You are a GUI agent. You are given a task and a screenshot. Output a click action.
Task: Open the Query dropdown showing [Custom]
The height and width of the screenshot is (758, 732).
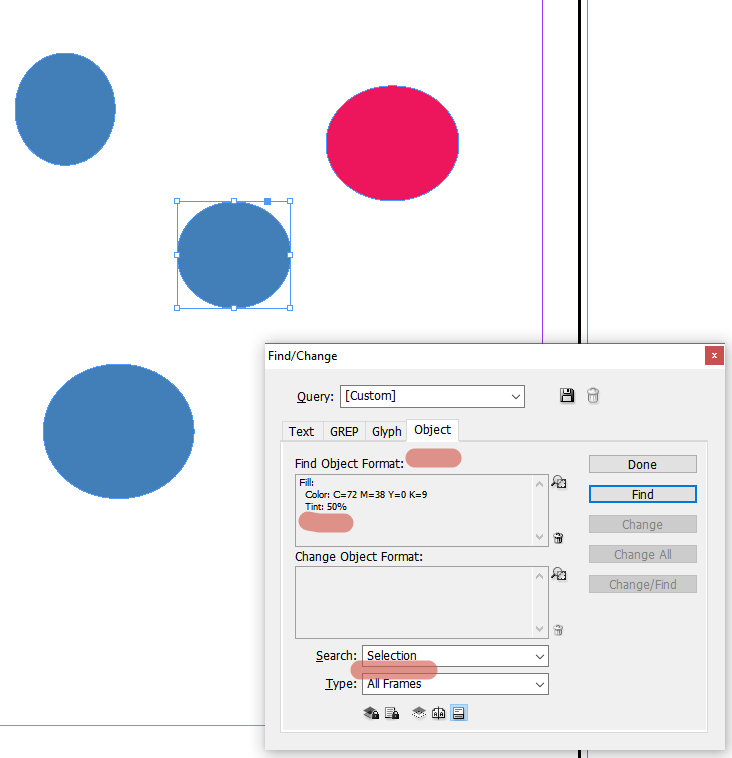tap(432, 396)
